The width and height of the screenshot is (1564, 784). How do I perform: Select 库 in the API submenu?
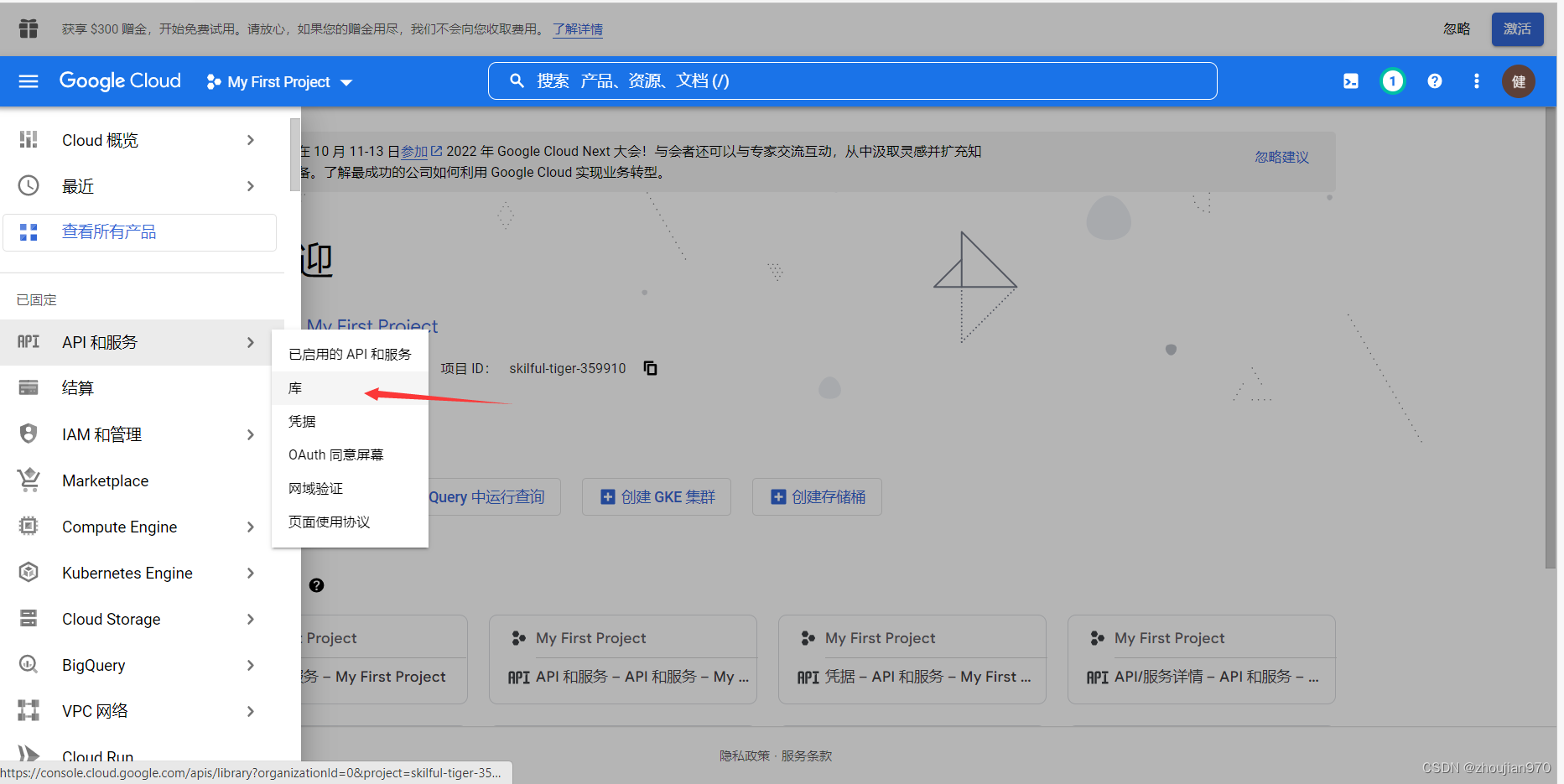(x=350, y=387)
